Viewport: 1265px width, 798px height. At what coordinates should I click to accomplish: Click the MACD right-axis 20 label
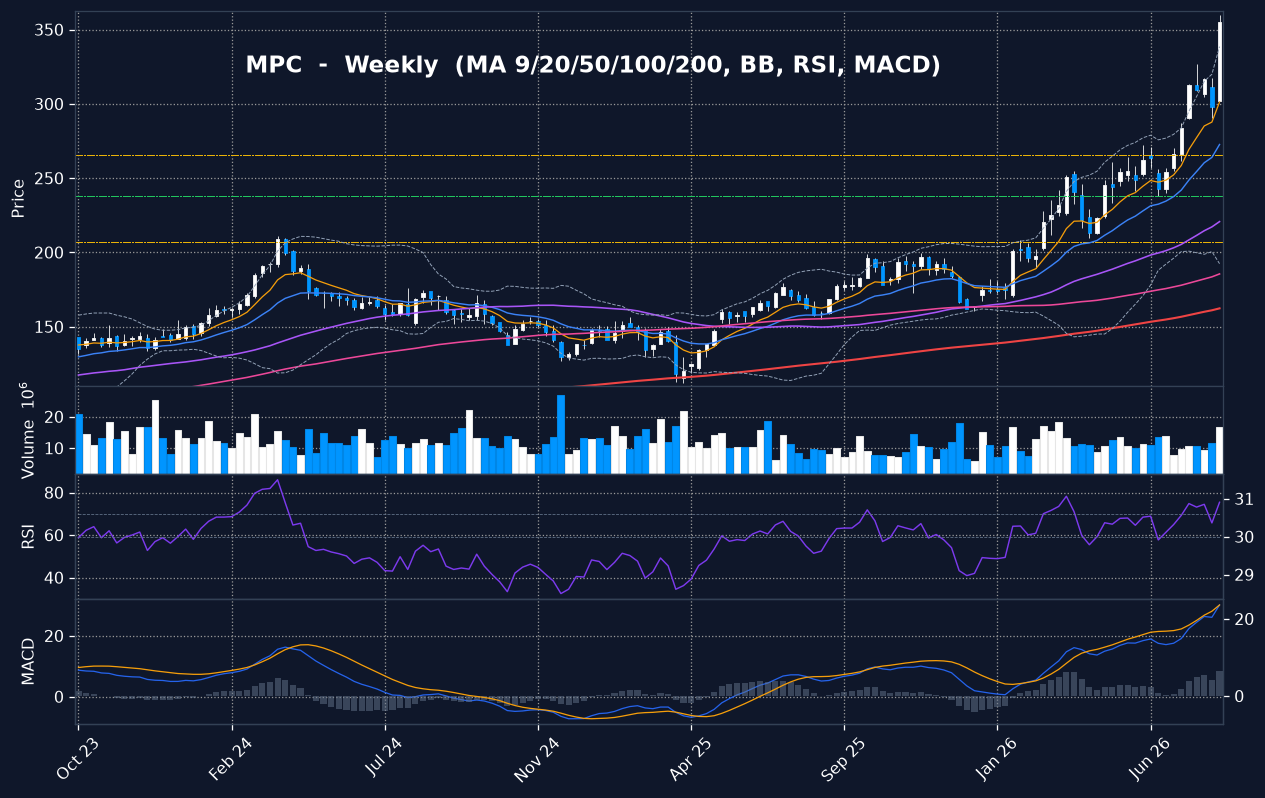pyautogui.click(x=1243, y=620)
